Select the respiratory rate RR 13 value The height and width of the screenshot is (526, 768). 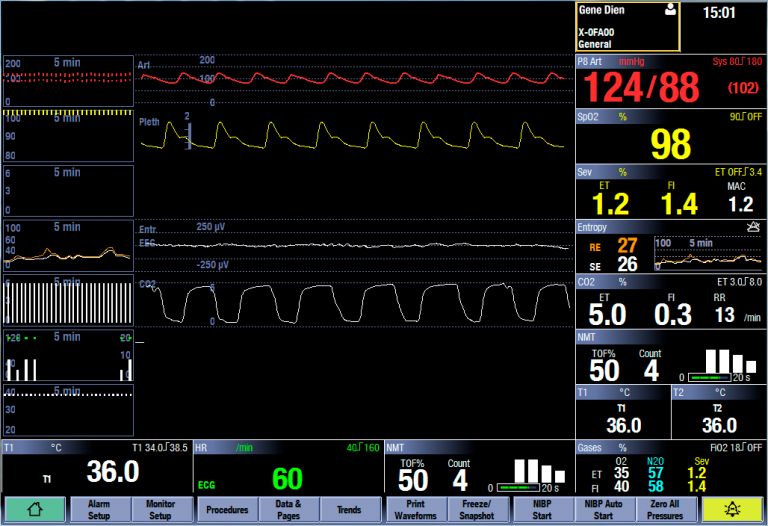[x=724, y=315]
